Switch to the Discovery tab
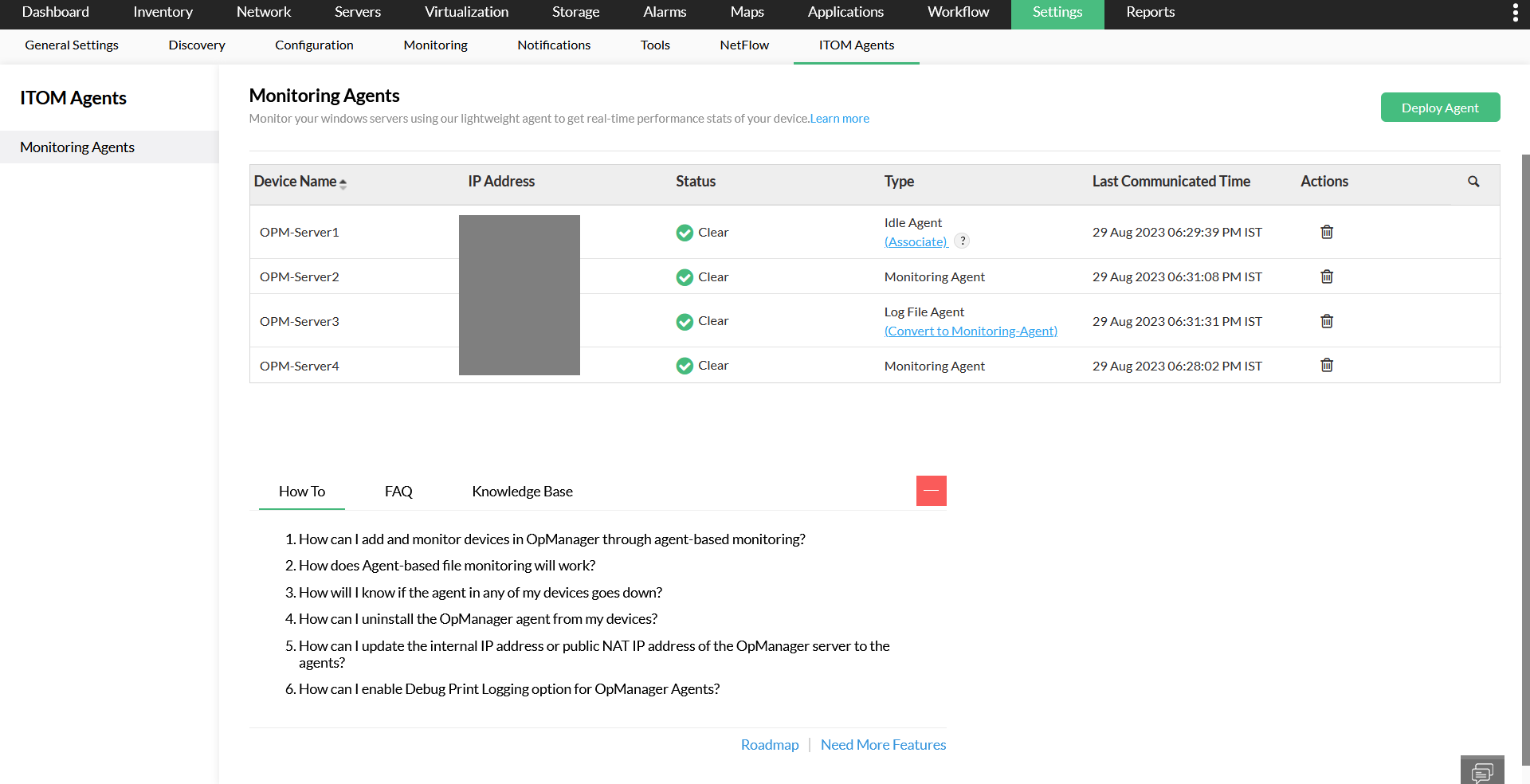Image resolution: width=1530 pixels, height=784 pixels. pyautogui.click(x=197, y=45)
